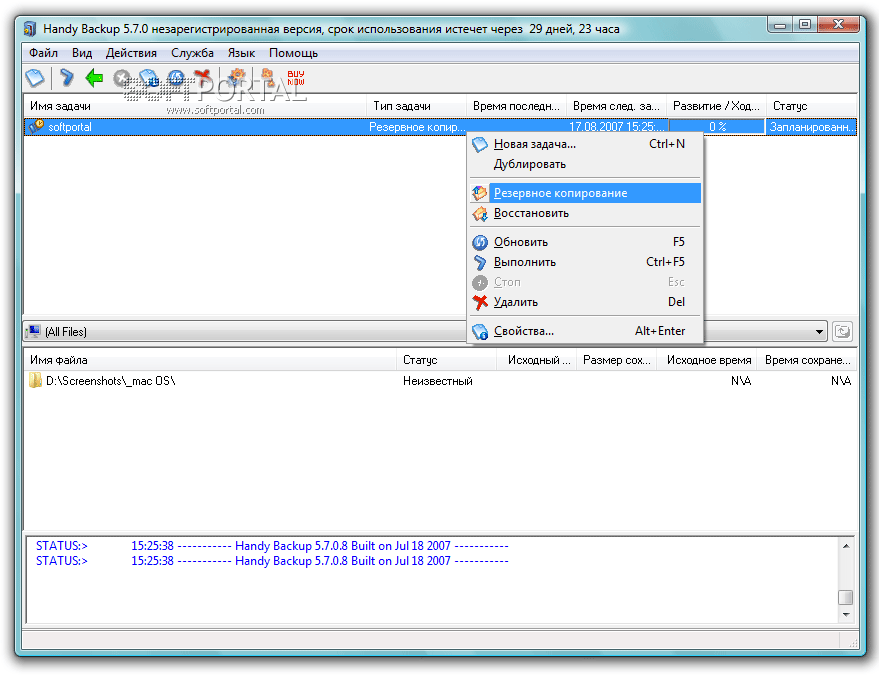Click the softportal task row icon
Viewport: 879px width, 675px height.
pyautogui.click(x=36, y=127)
